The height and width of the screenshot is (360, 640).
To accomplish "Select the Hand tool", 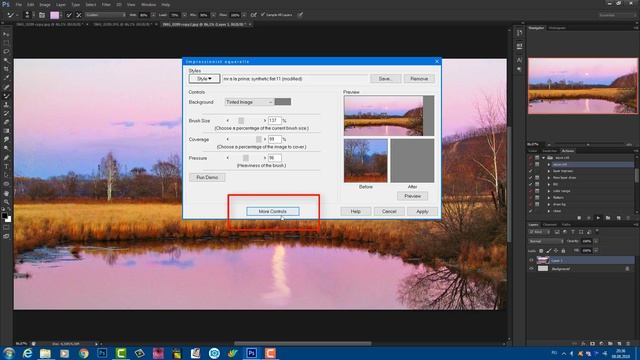I will coord(6,193).
